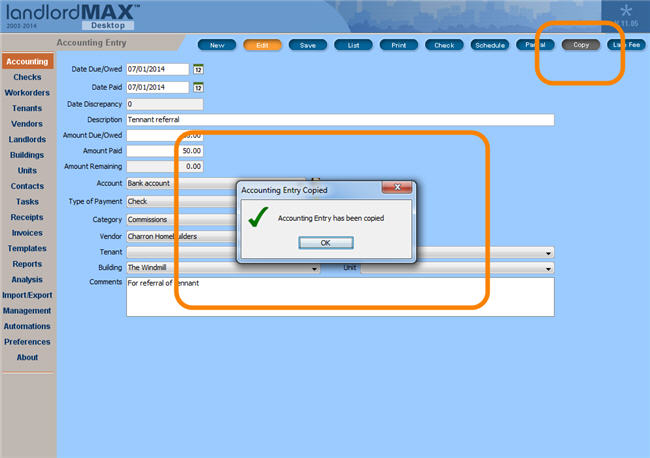Click the Amount Paid field

[165, 151]
